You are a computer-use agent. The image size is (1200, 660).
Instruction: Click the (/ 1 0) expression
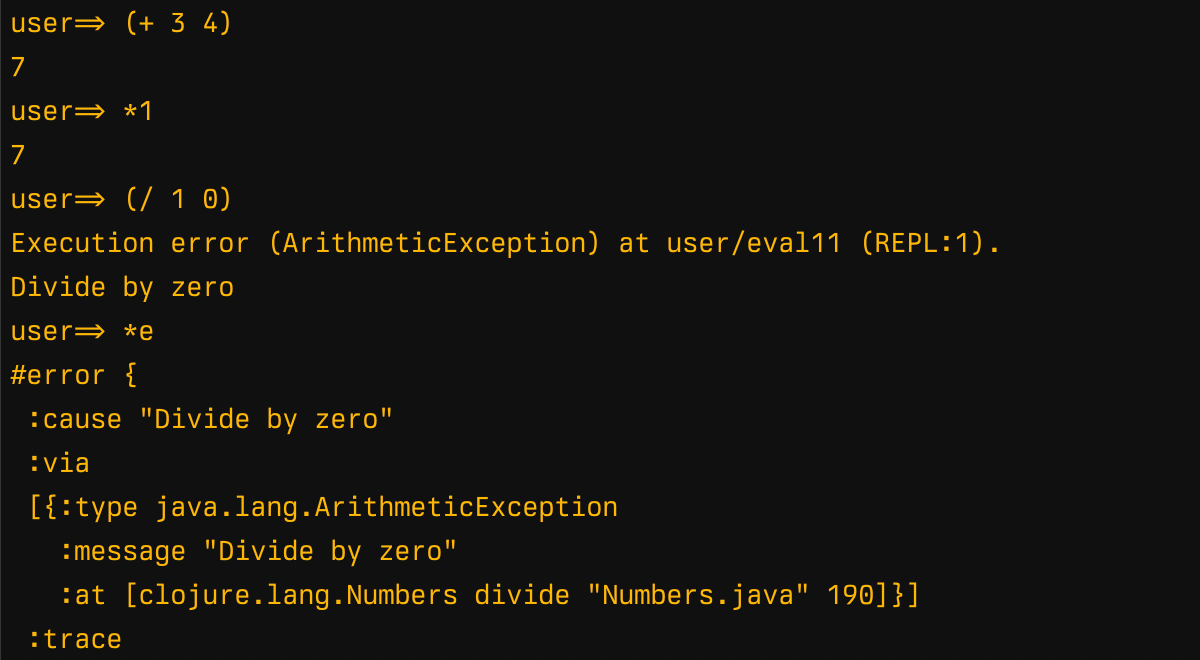point(178,199)
